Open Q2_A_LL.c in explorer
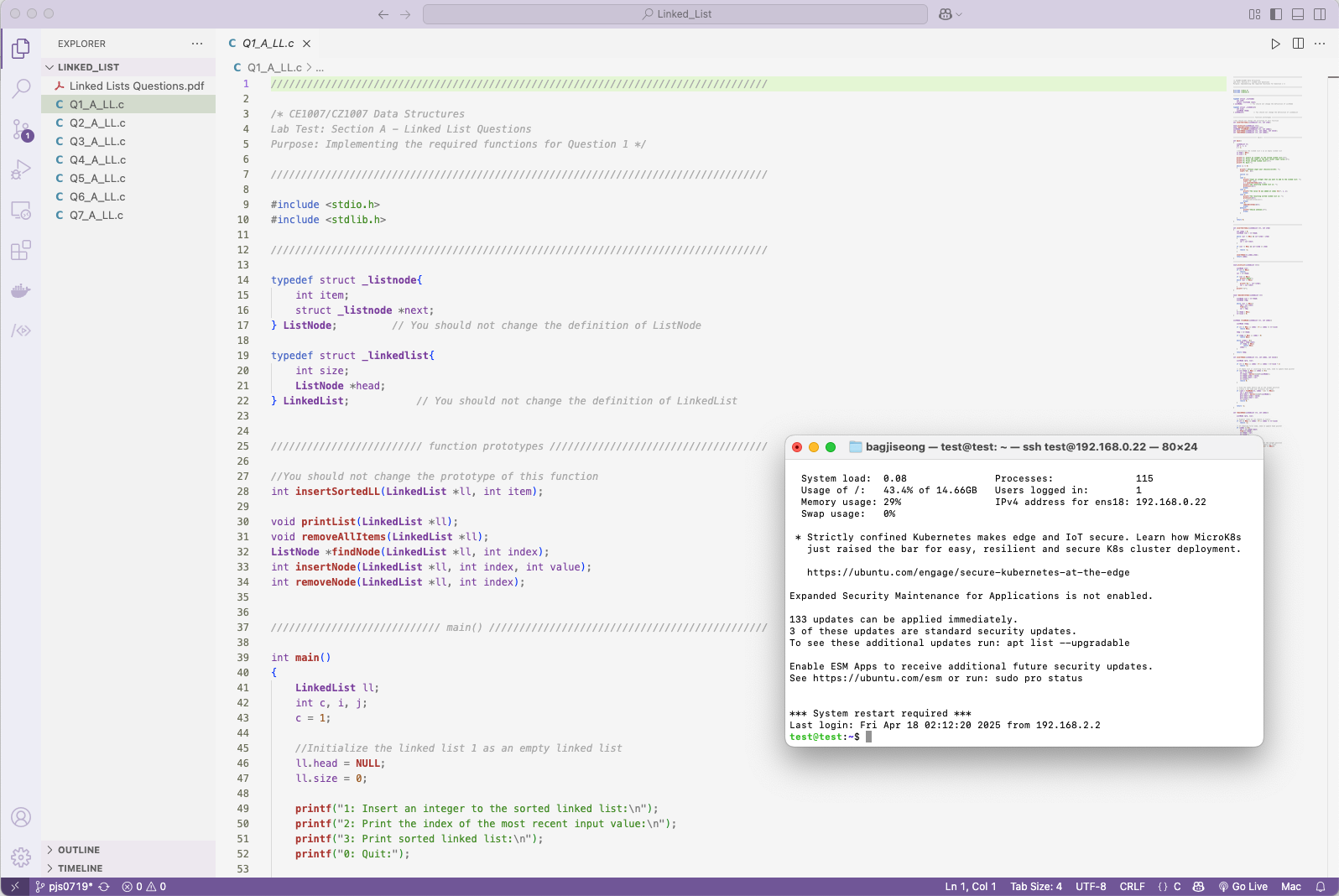Image resolution: width=1339 pixels, height=896 pixels. pyautogui.click(x=128, y=122)
